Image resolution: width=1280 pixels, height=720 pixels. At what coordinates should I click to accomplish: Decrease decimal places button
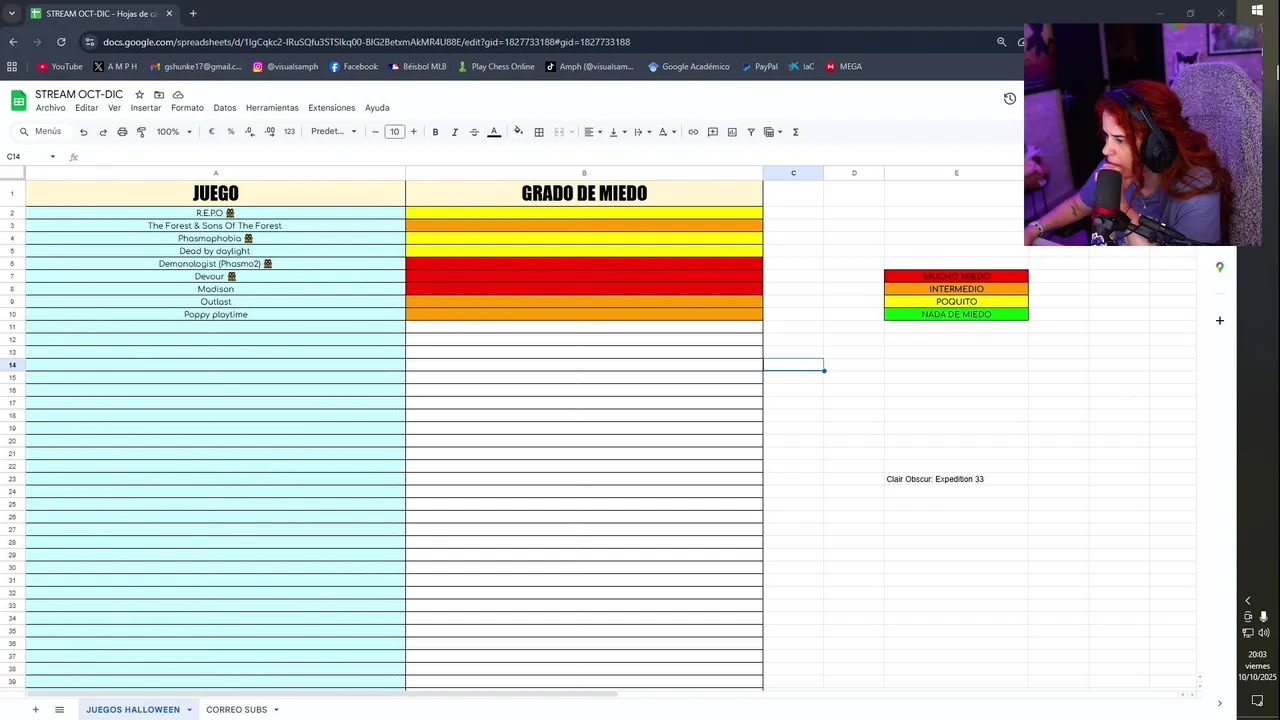tap(250, 132)
